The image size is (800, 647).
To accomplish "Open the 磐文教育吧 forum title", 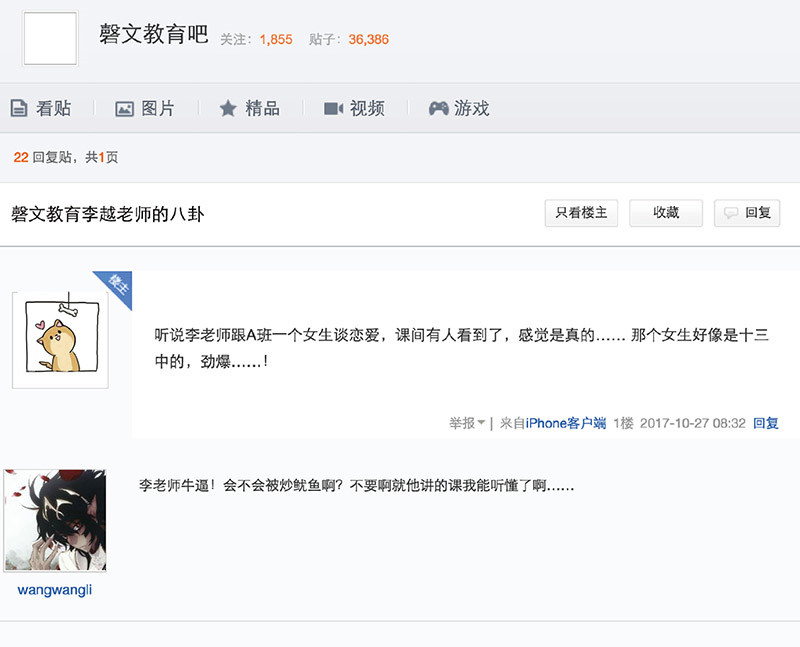I will (x=153, y=34).
